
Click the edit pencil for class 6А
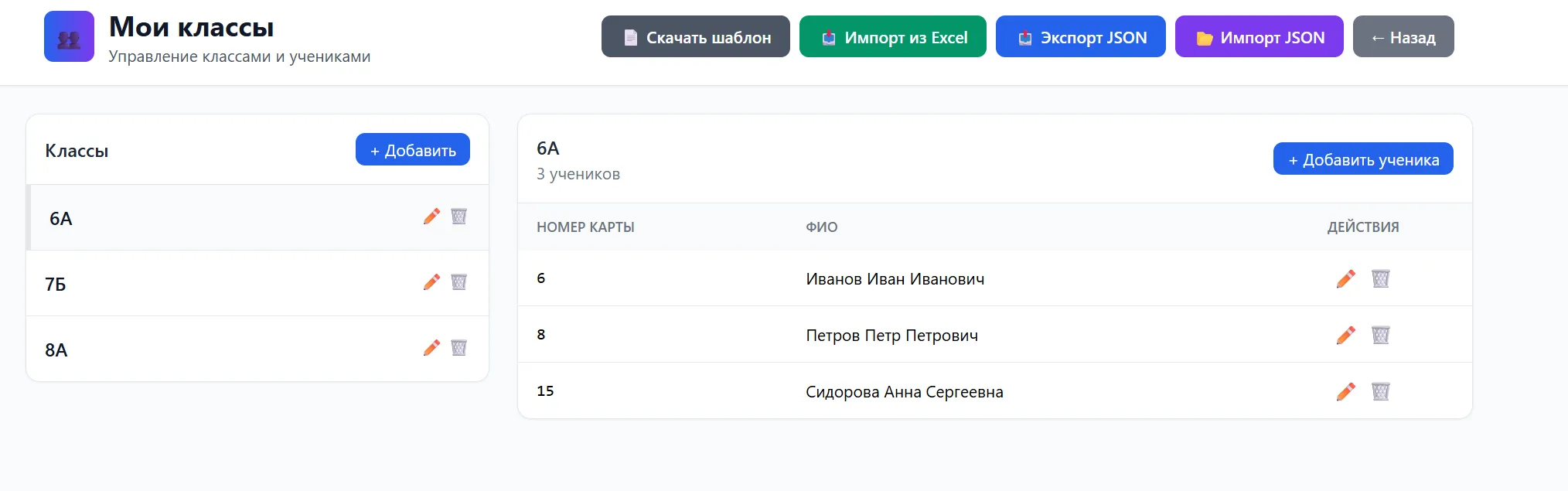[431, 217]
